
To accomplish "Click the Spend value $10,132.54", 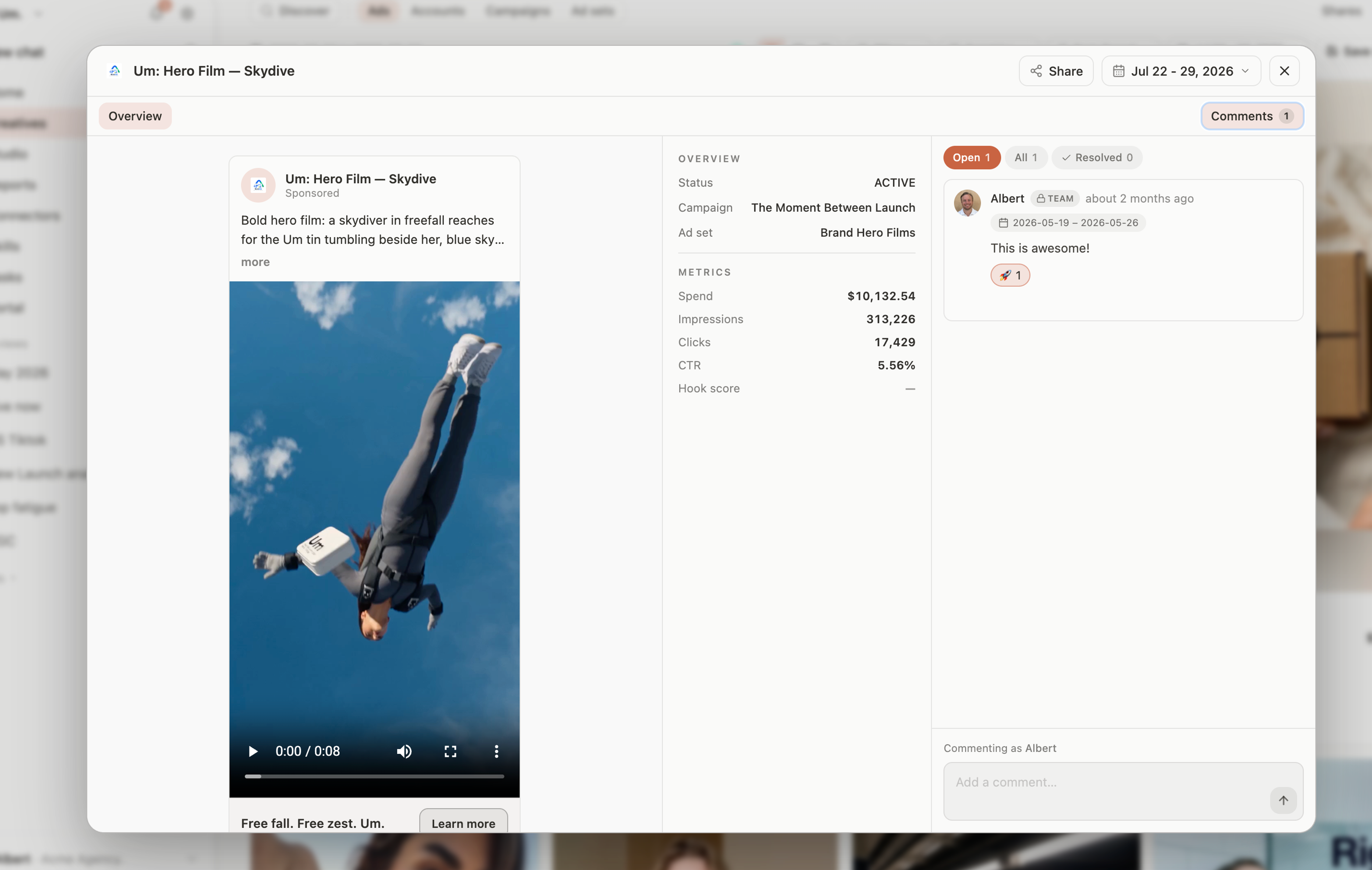I will (881, 296).
